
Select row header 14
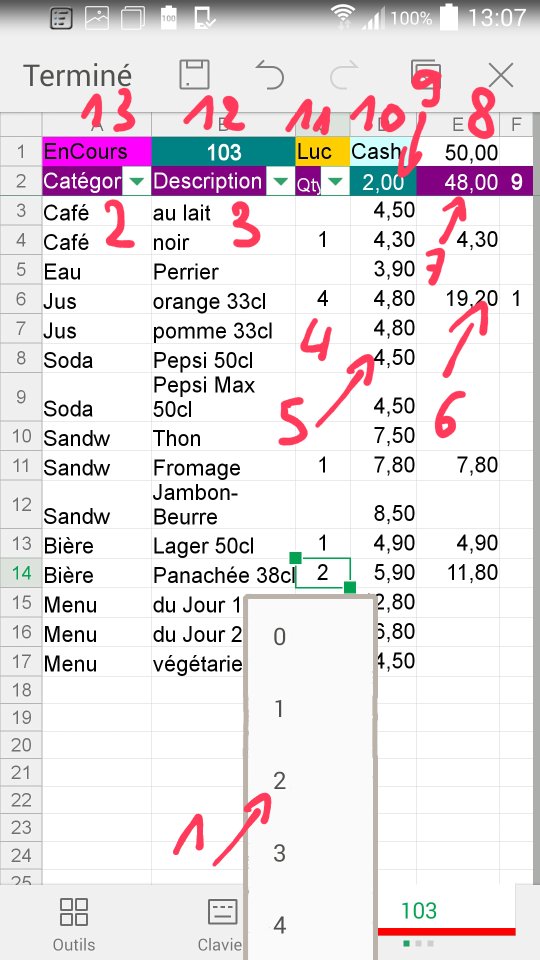point(21,574)
